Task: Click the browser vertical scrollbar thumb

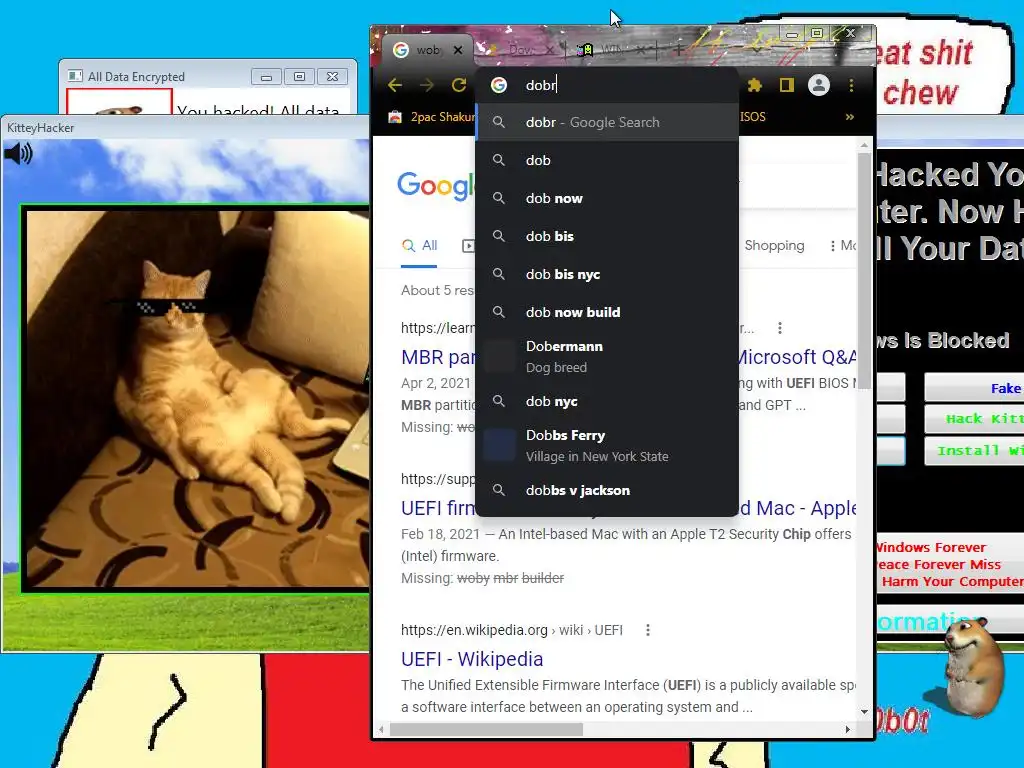Action: tap(864, 270)
